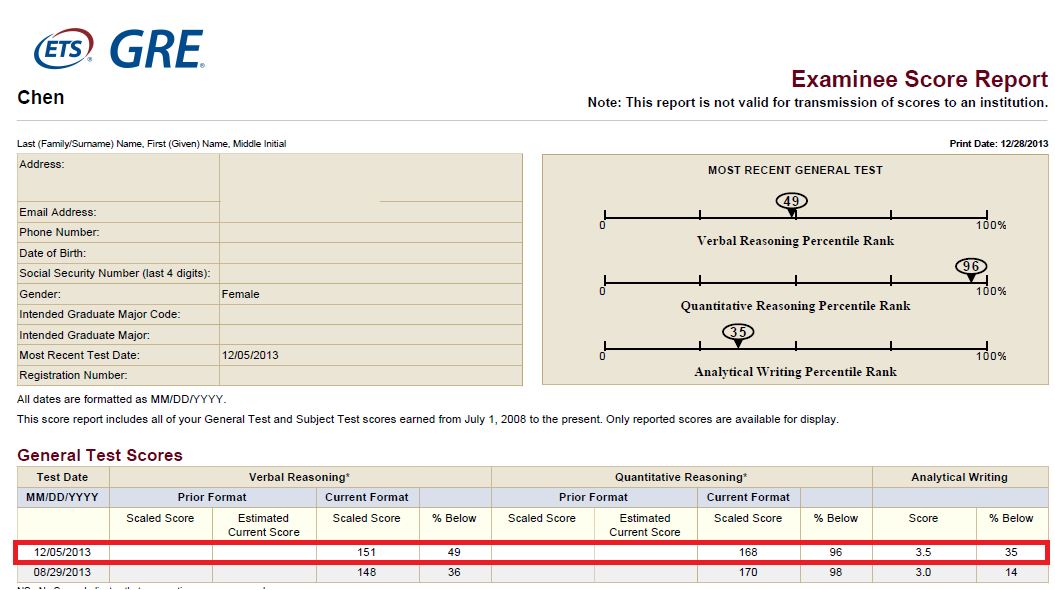Click the 35 bubble on the Analytical Writing scale
1055x590 pixels.
(x=738, y=332)
